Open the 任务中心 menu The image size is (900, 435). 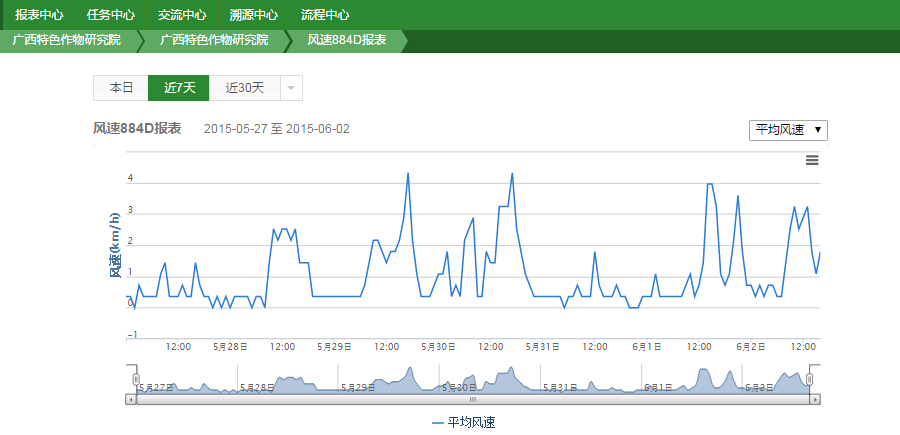(x=111, y=15)
